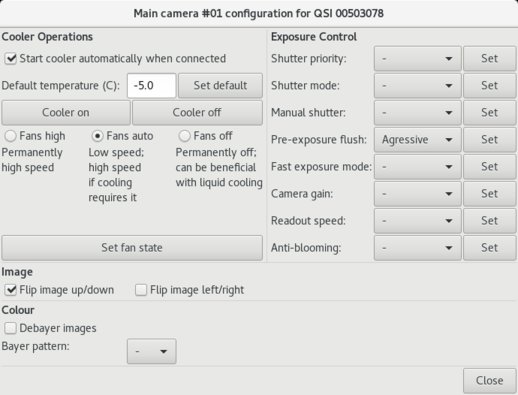The height and width of the screenshot is (395, 518).
Task: Click into the Default temperature input field
Action: tap(152, 86)
